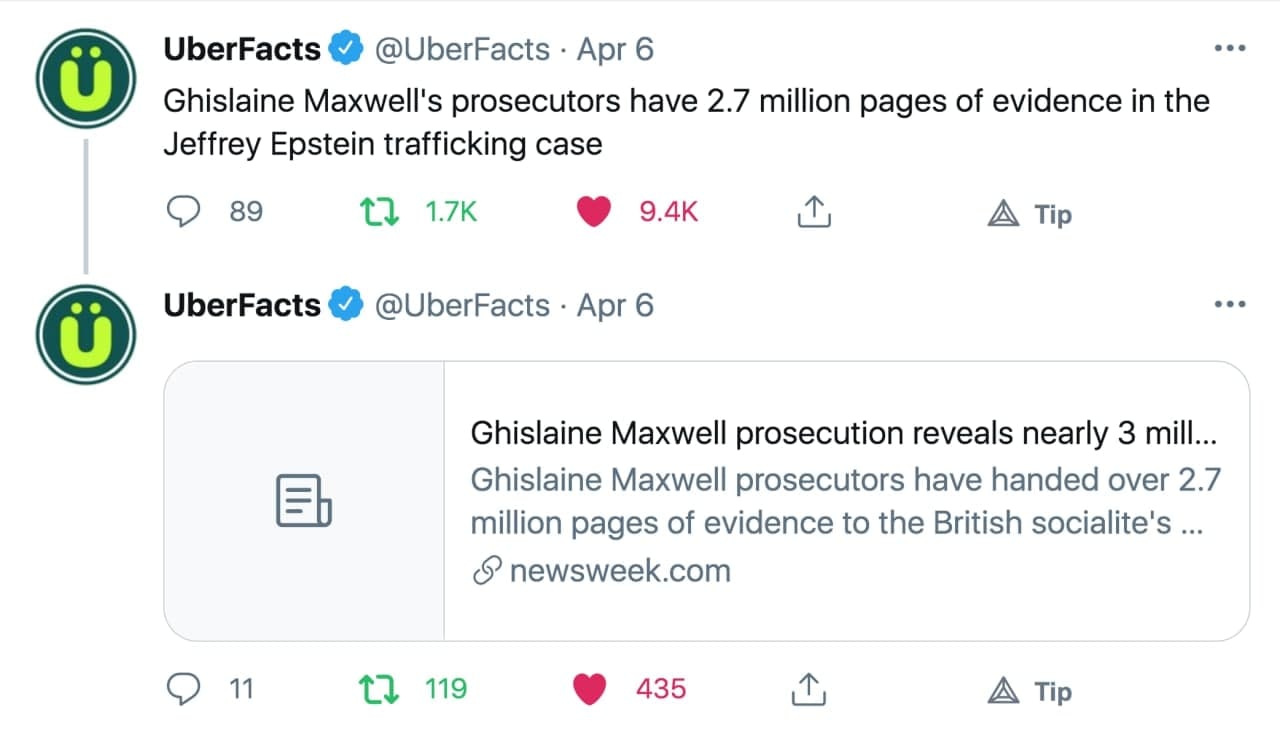
Task: Reply to the first UberFacts tweet
Action: [x=184, y=212]
